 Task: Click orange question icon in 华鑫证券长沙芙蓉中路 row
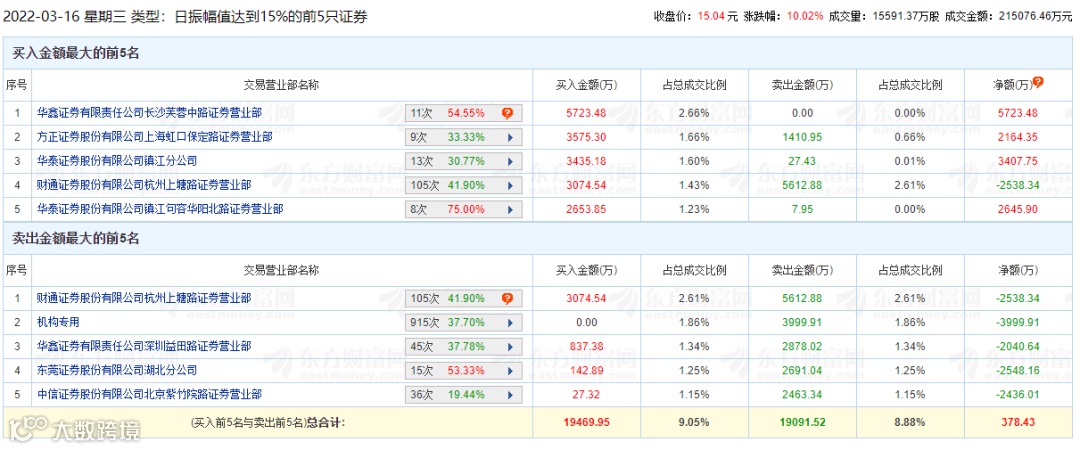tap(507, 113)
